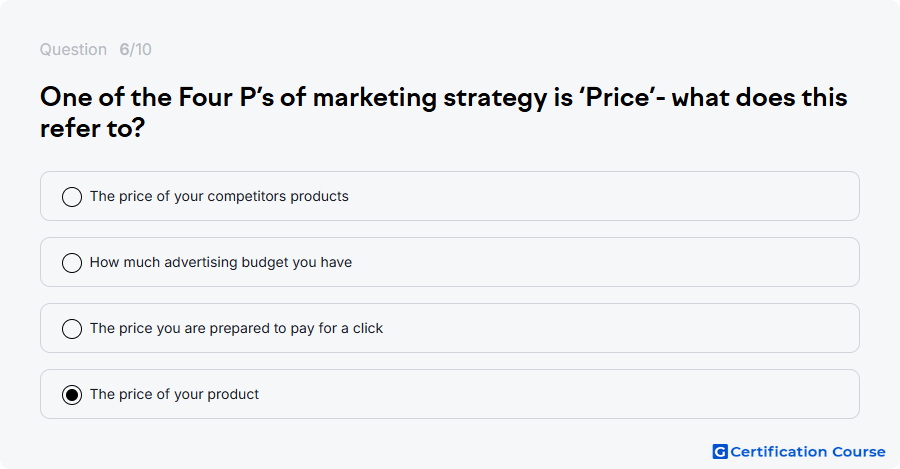Click the 'Question' label at top
Viewport: 900px width, 469px height.
pyautogui.click(x=73, y=49)
